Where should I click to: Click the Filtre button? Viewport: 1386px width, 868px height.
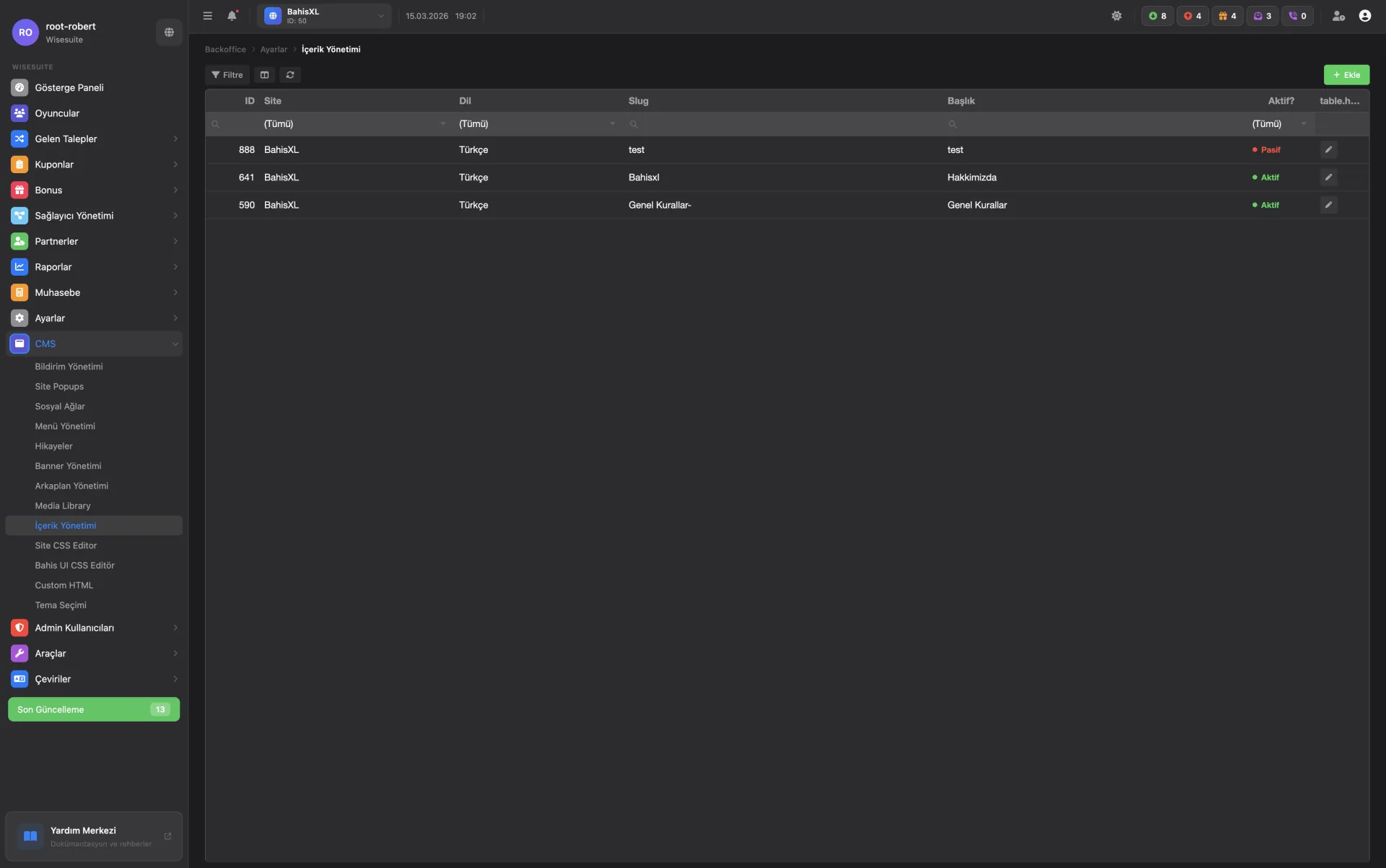point(227,75)
